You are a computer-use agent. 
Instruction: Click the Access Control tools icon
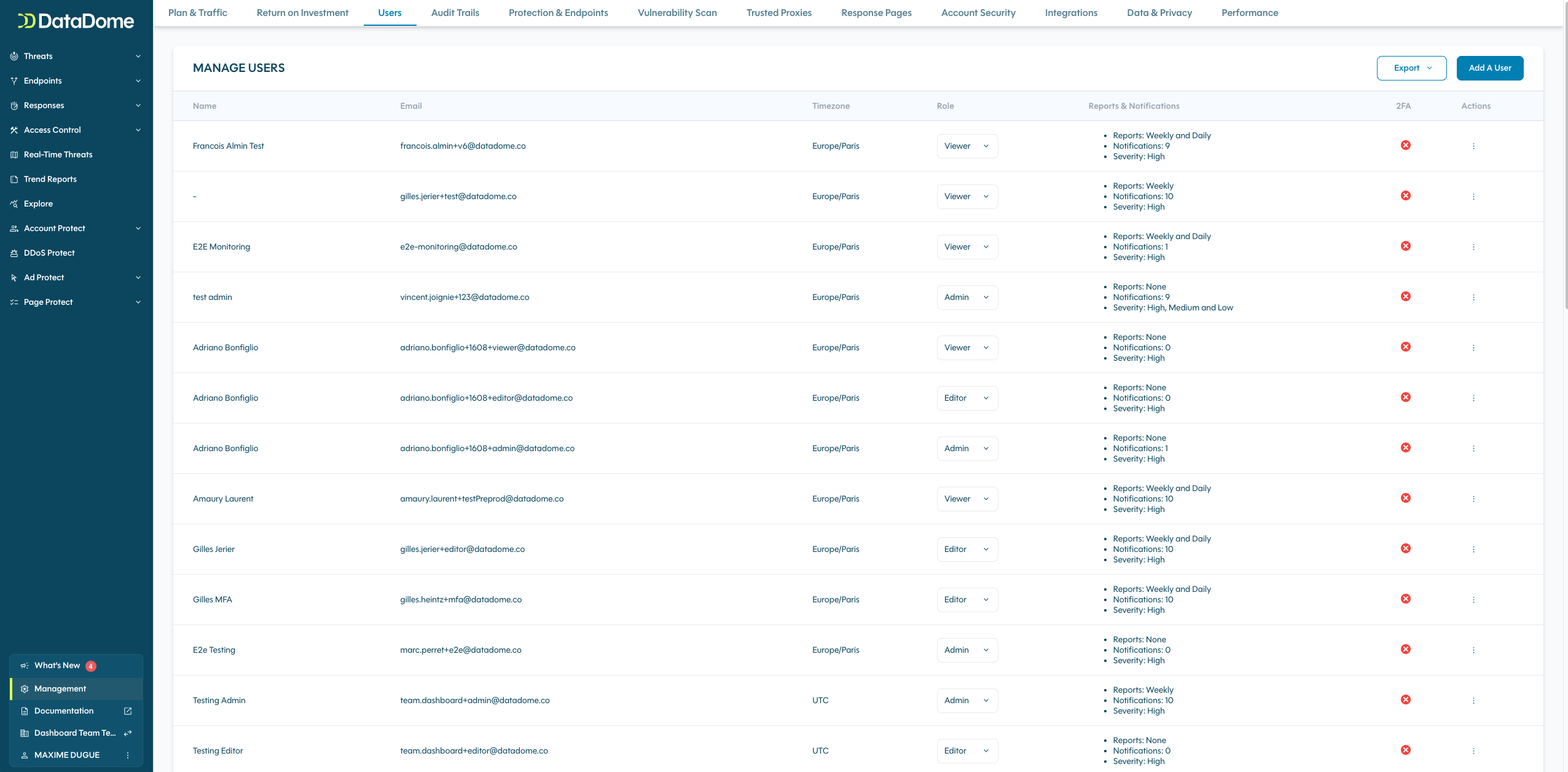coord(14,130)
